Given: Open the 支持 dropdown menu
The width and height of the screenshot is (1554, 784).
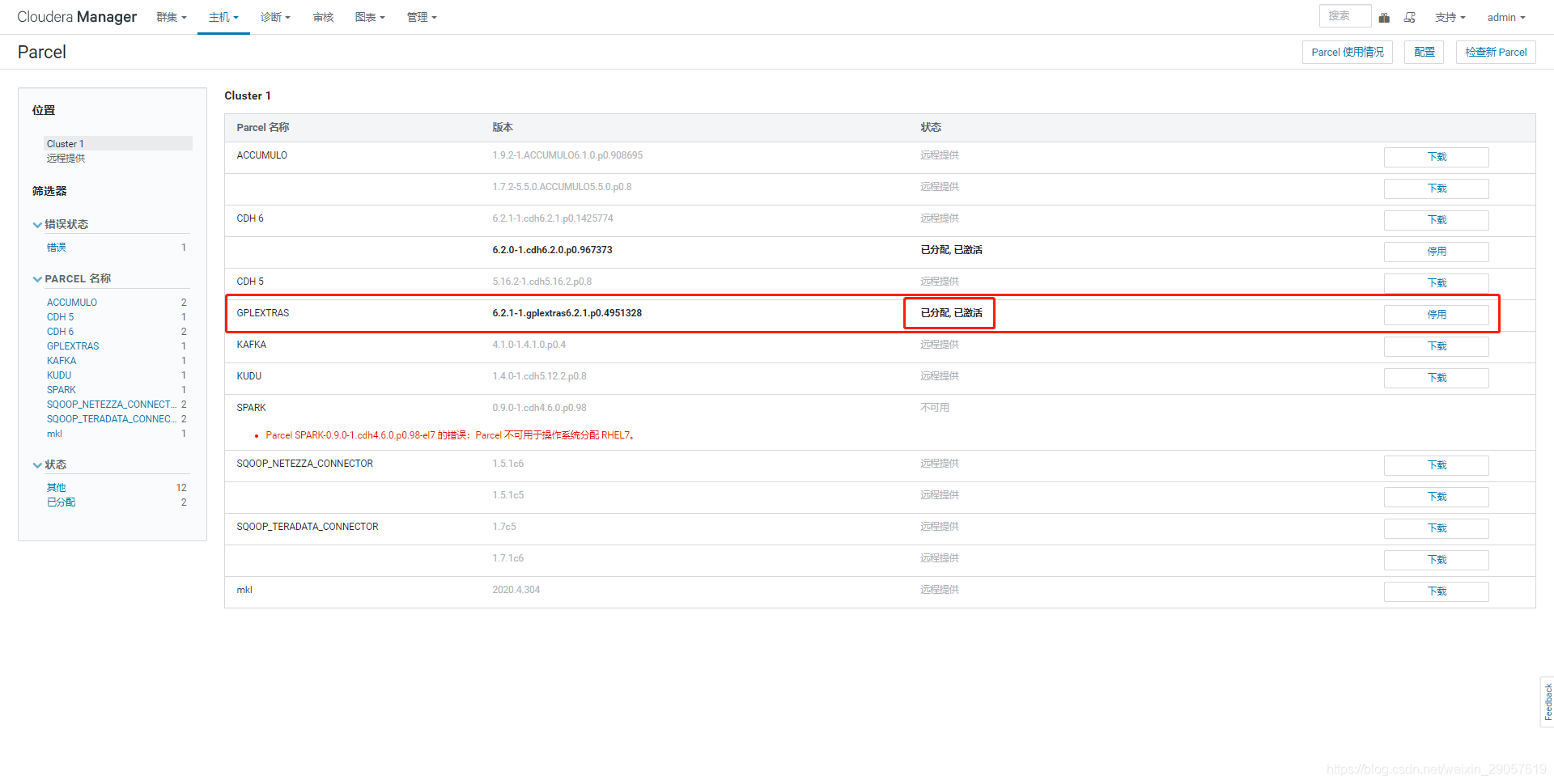Looking at the screenshot, I should [x=1450, y=17].
